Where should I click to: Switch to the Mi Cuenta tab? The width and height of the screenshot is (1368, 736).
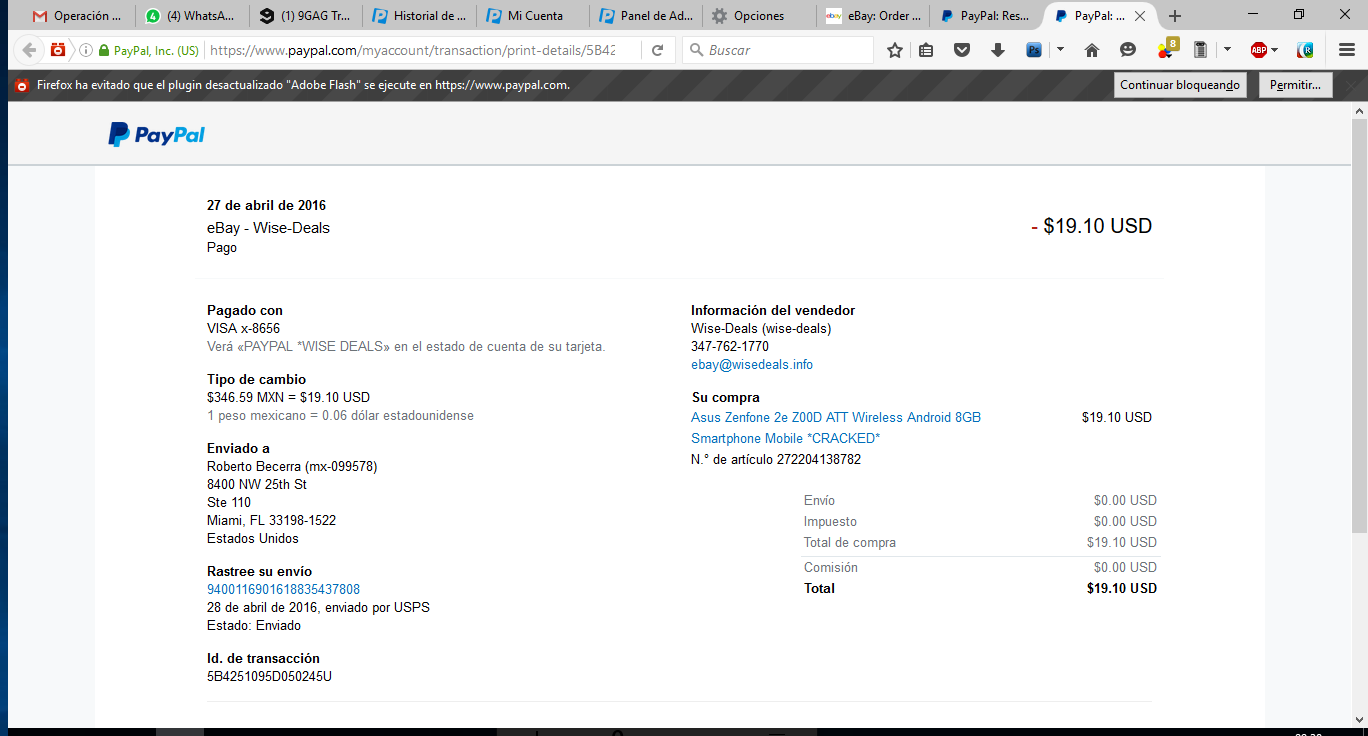pyautogui.click(x=532, y=16)
